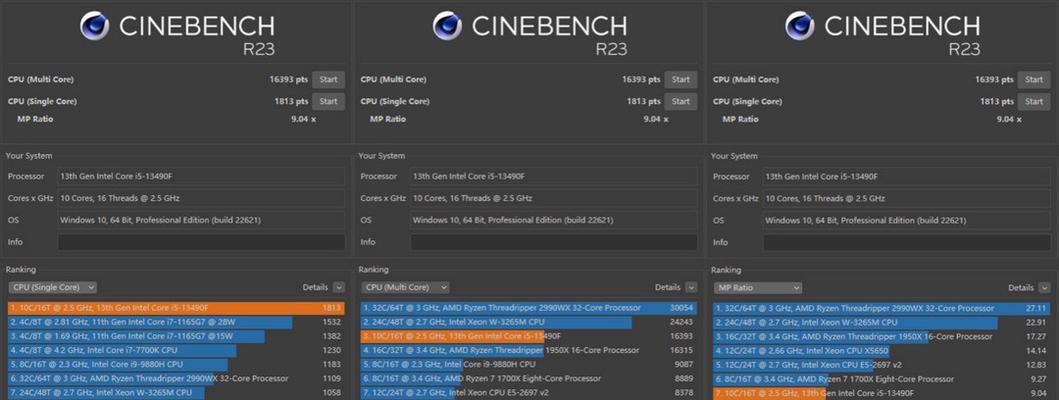Click the OS field in the MP Ratio ranking panel
1059x400 pixels.
point(906,220)
